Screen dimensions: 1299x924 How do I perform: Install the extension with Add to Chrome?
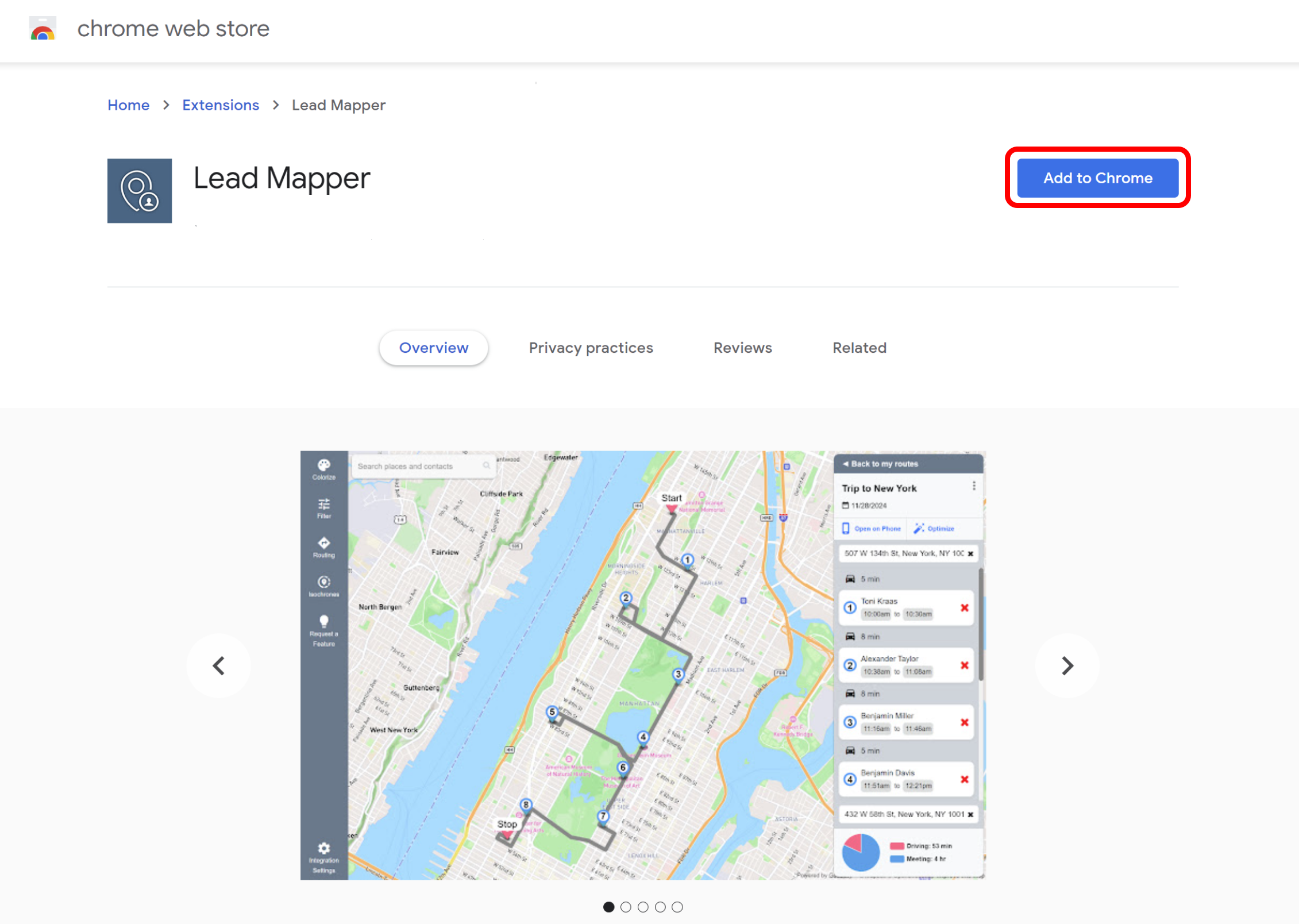[1097, 178]
